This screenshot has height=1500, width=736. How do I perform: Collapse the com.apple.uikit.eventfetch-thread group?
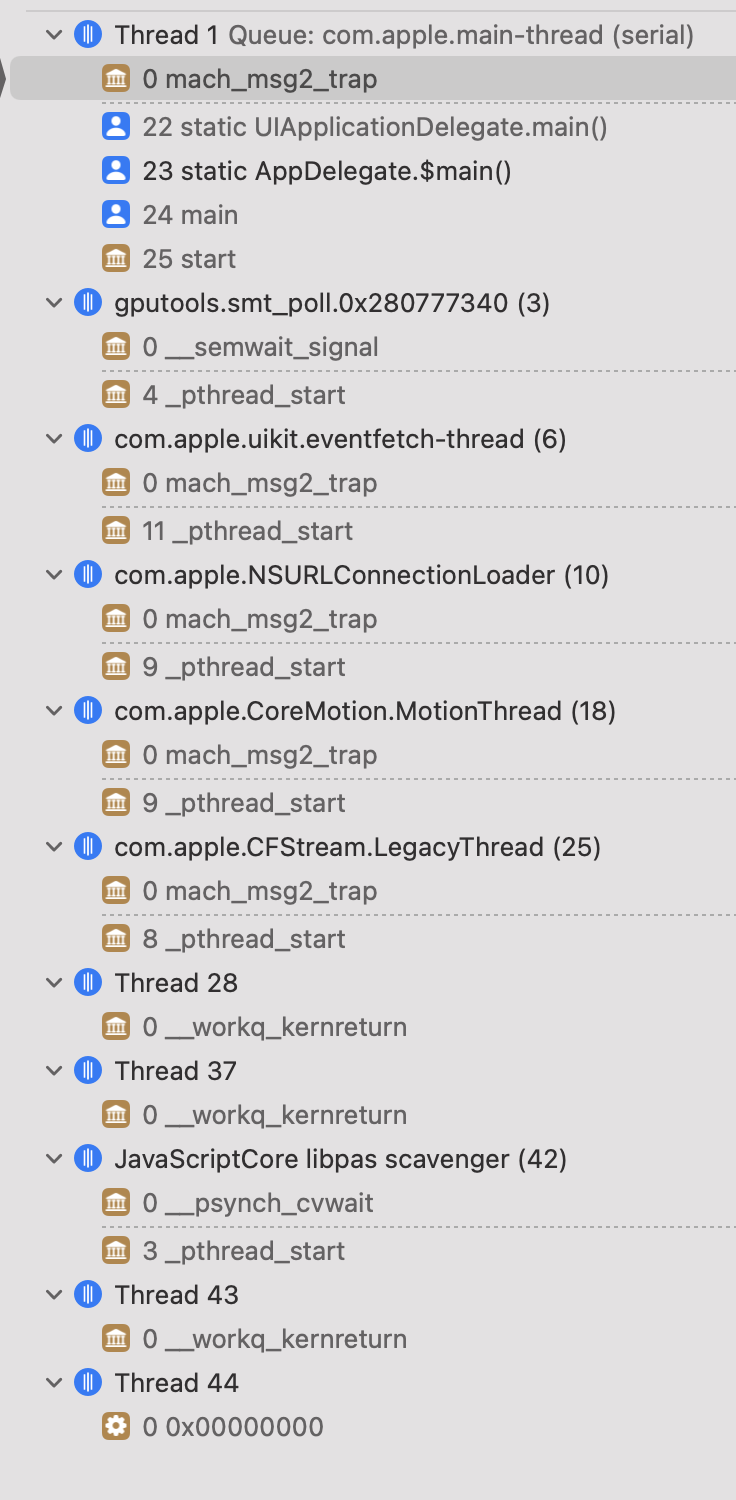click(54, 439)
